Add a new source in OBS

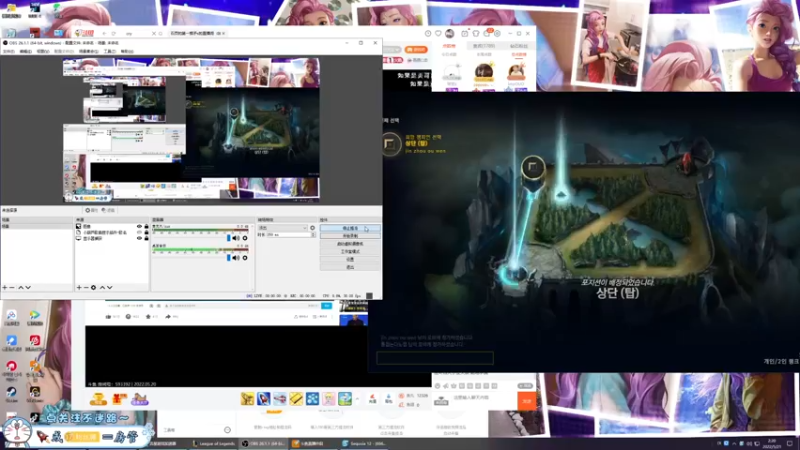click(x=79, y=288)
